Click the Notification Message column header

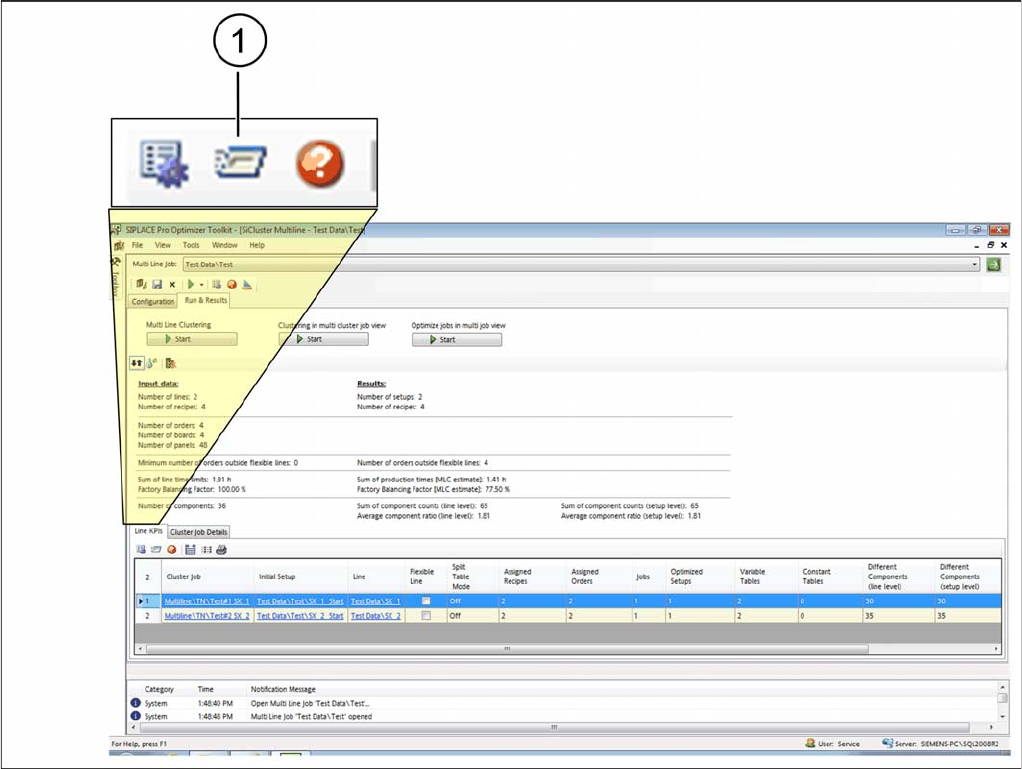click(x=283, y=689)
